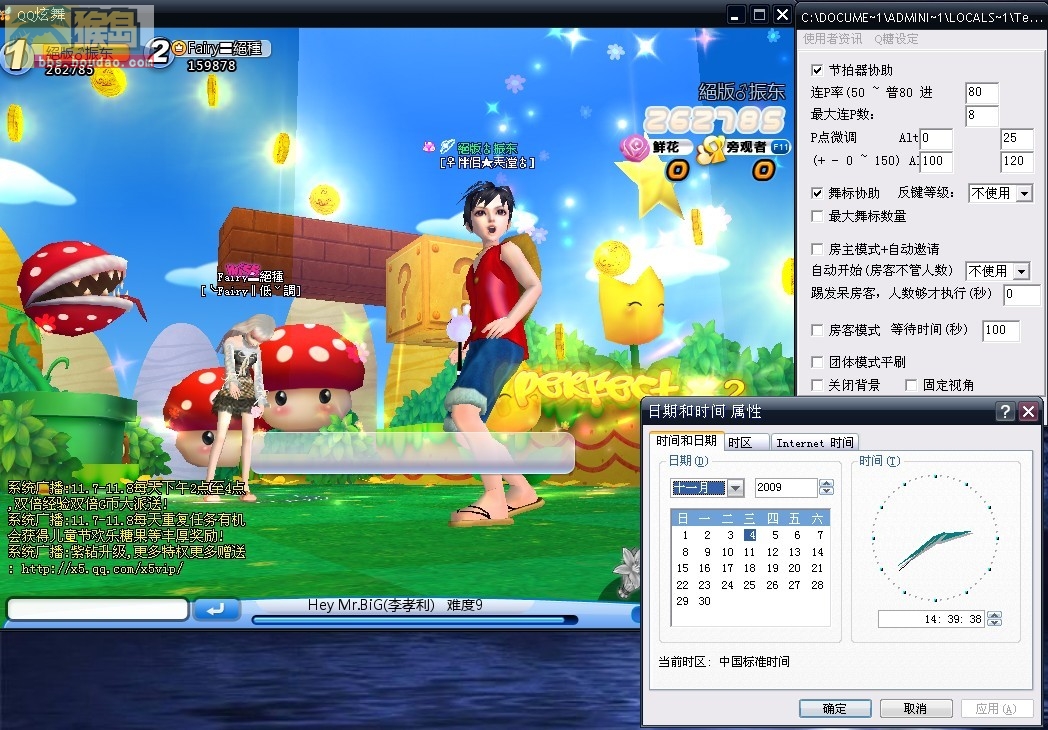Viewport: 1048px width, 730px height.
Task: Click the analog clock face
Action: (934, 538)
